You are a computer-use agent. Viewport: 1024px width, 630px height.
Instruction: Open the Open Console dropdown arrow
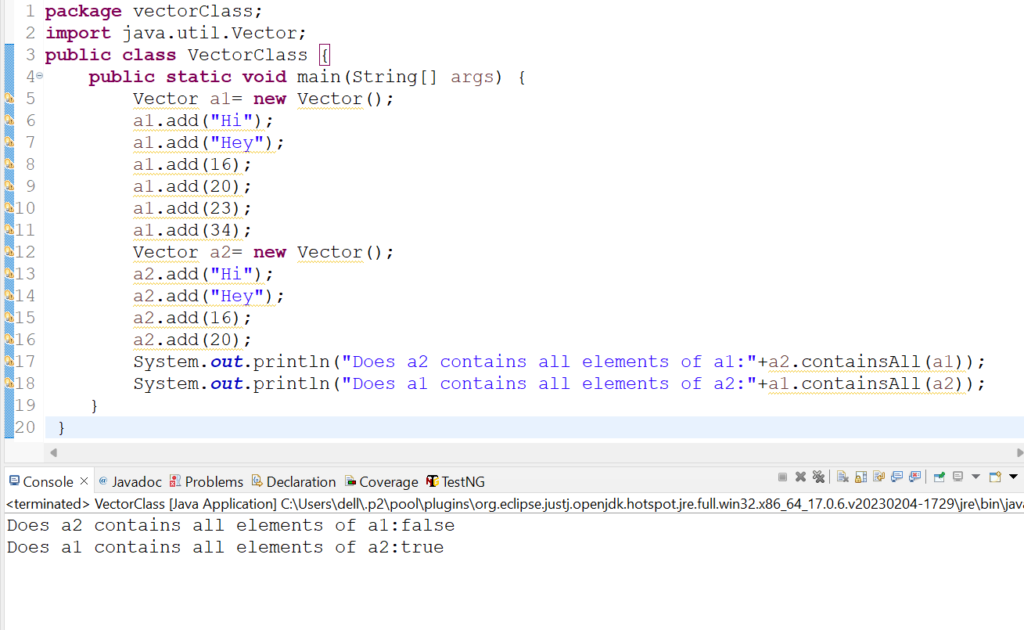[x=1013, y=477]
